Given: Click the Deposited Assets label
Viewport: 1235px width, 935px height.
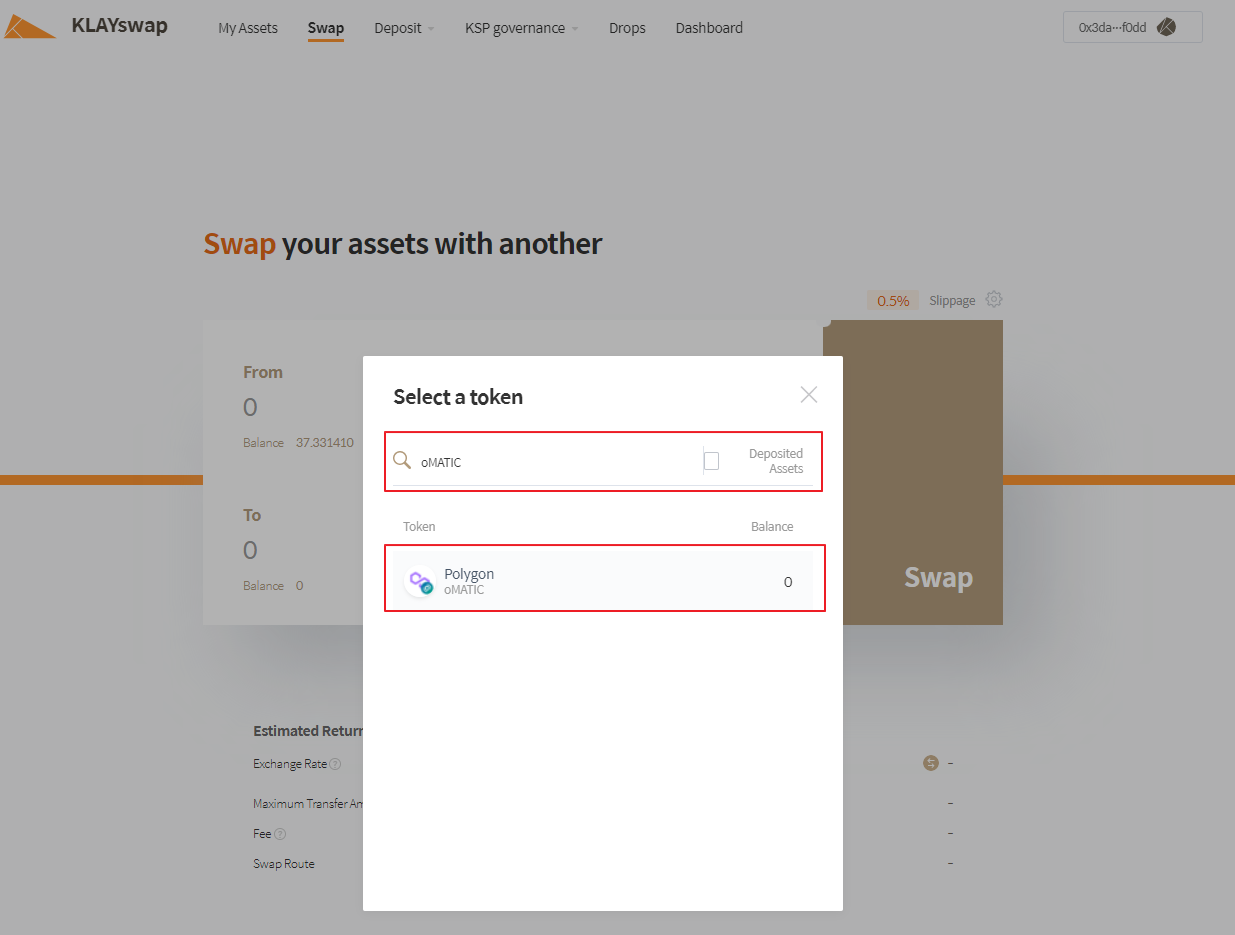Looking at the screenshot, I should point(776,461).
